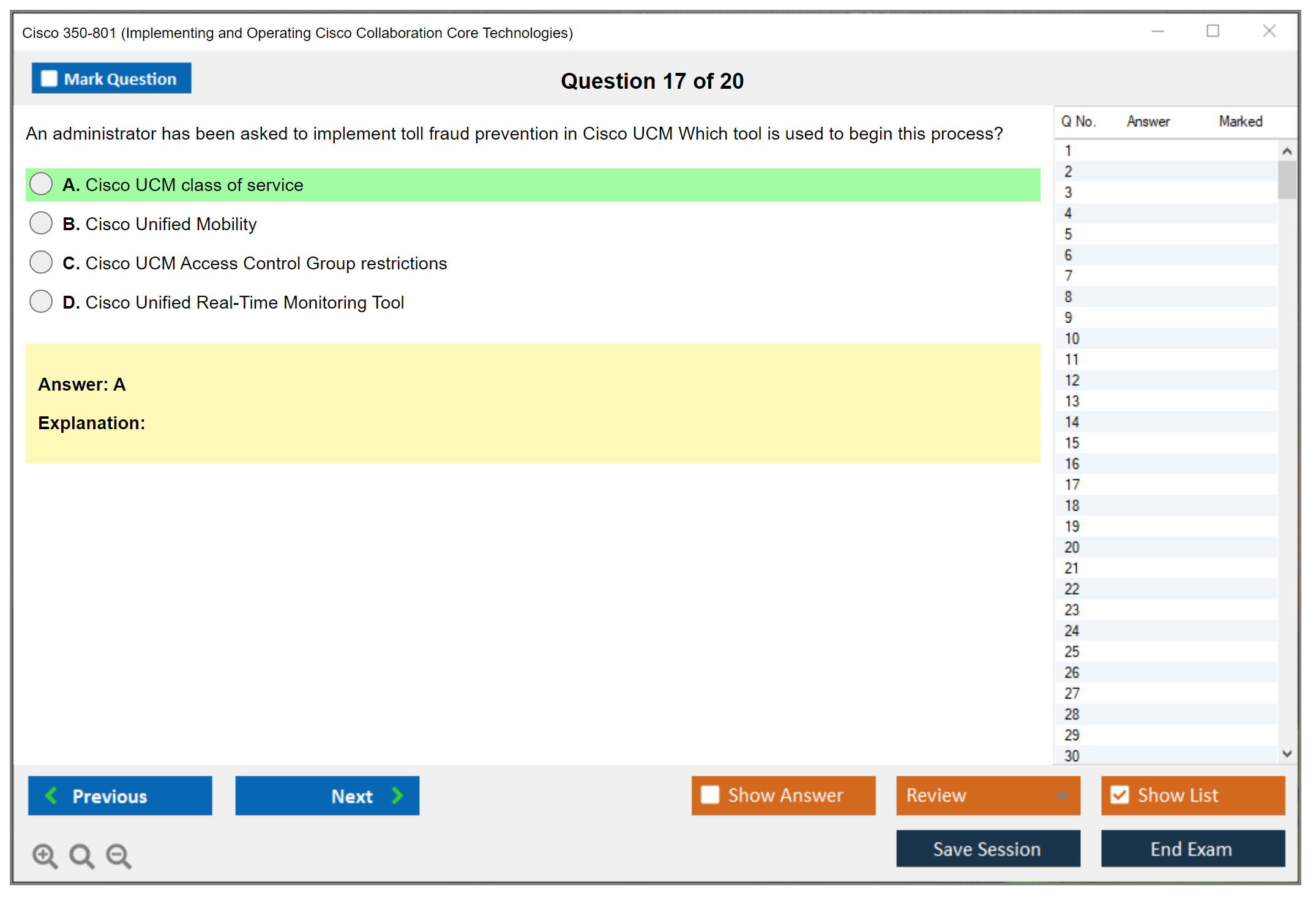Click the green right arrow on Next
This screenshot has height=900, width=1316.
397,795
